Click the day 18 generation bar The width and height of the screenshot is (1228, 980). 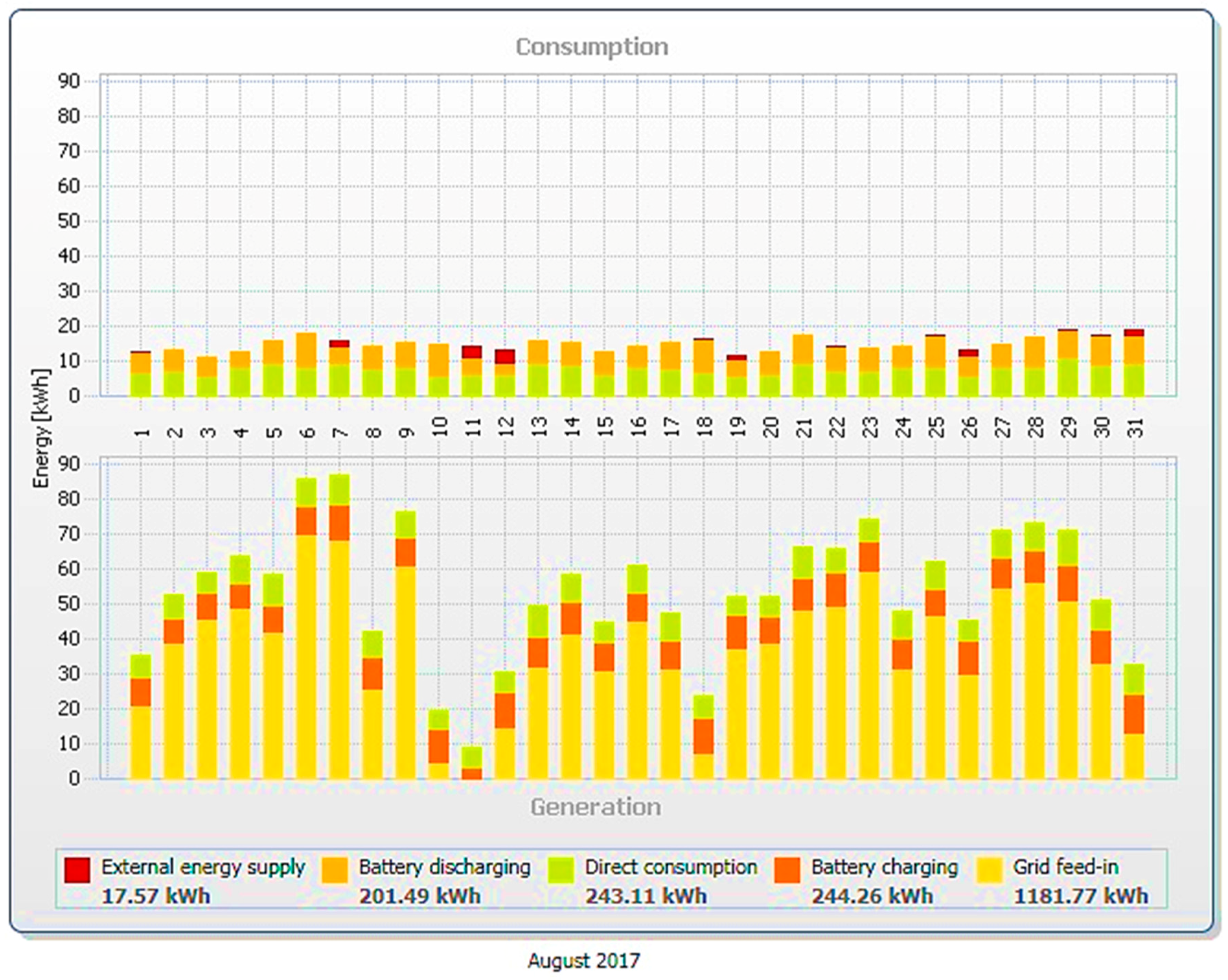pos(703,738)
